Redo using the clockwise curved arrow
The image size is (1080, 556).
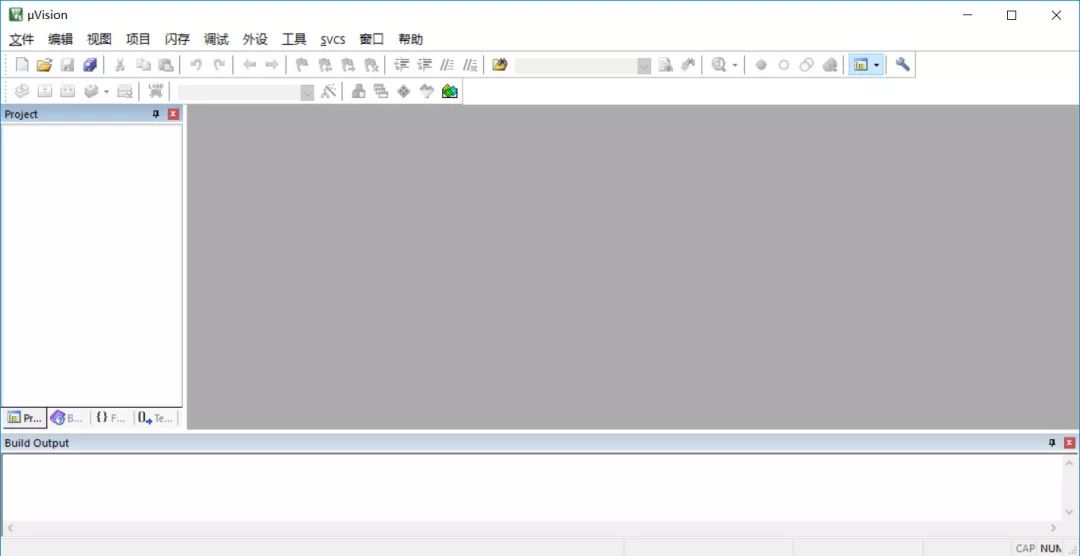point(219,65)
